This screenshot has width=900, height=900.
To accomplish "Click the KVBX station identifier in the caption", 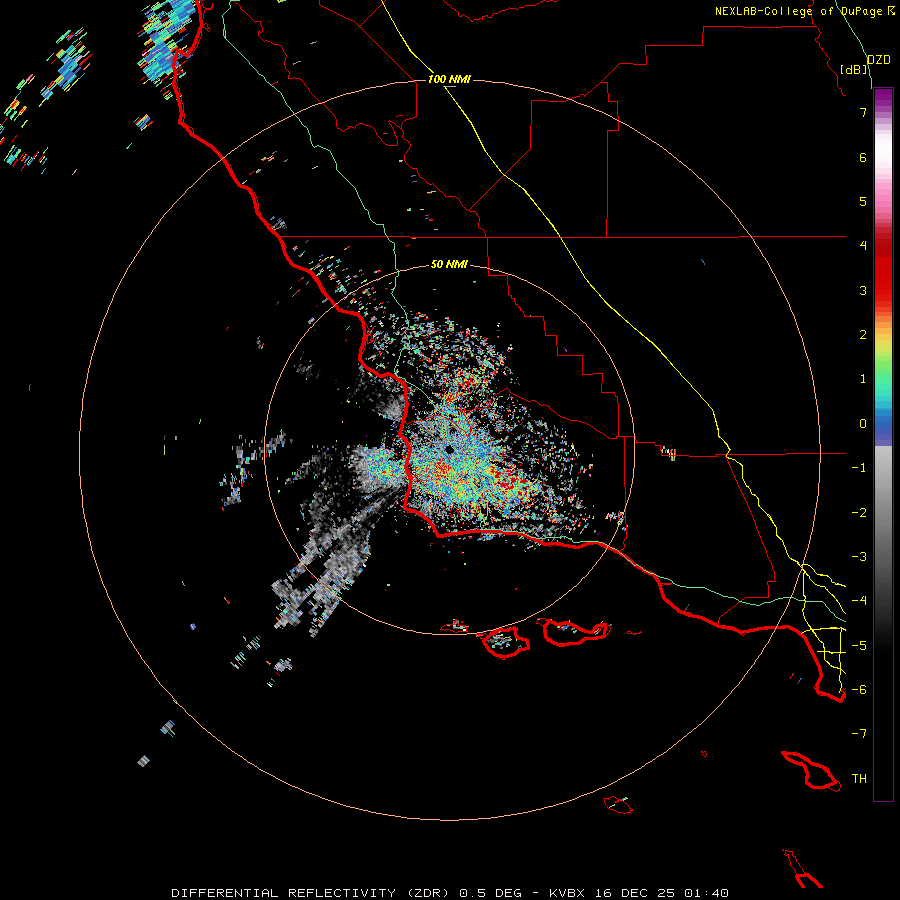I will pos(568,893).
